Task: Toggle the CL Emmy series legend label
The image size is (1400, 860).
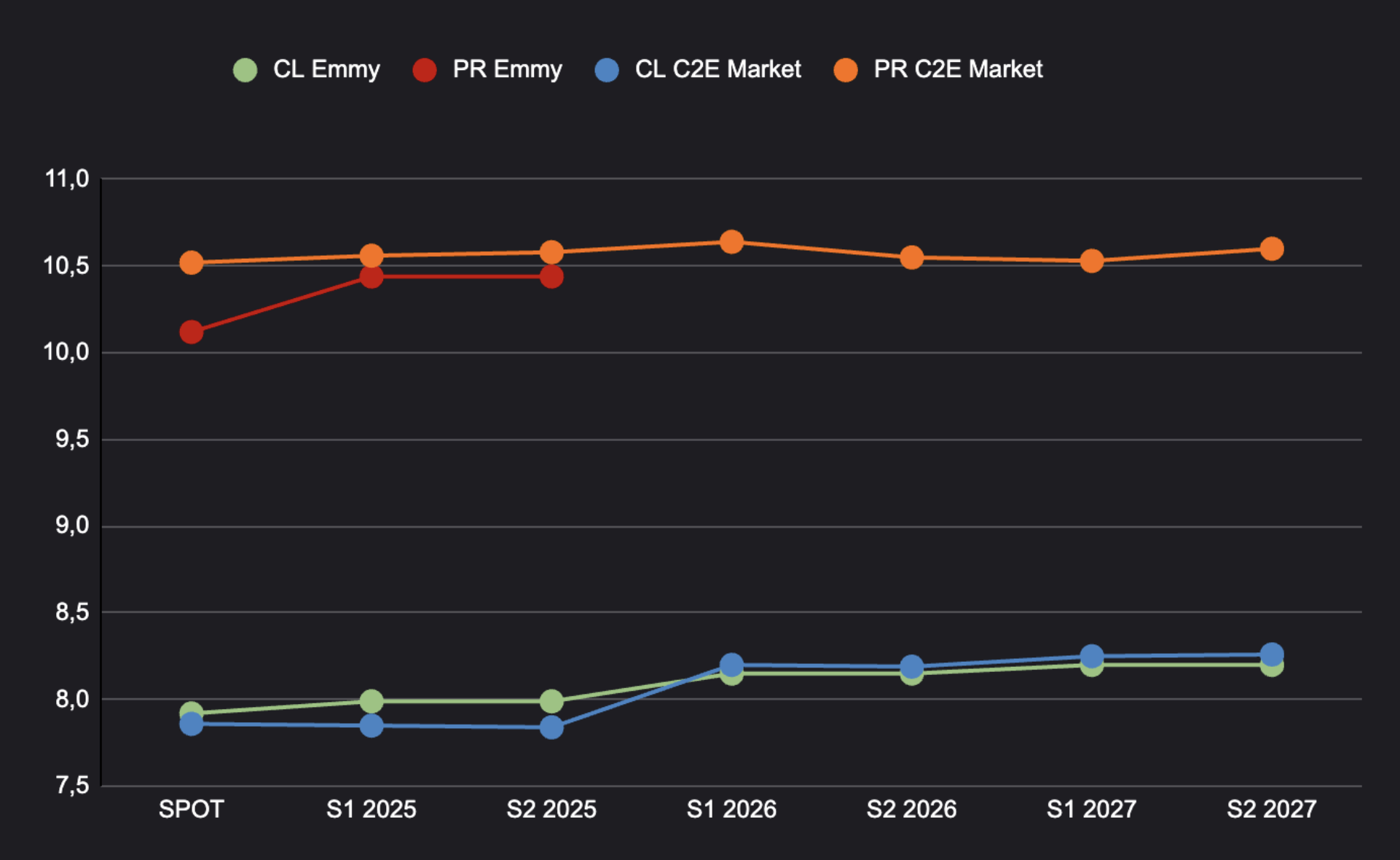Action: coord(326,69)
